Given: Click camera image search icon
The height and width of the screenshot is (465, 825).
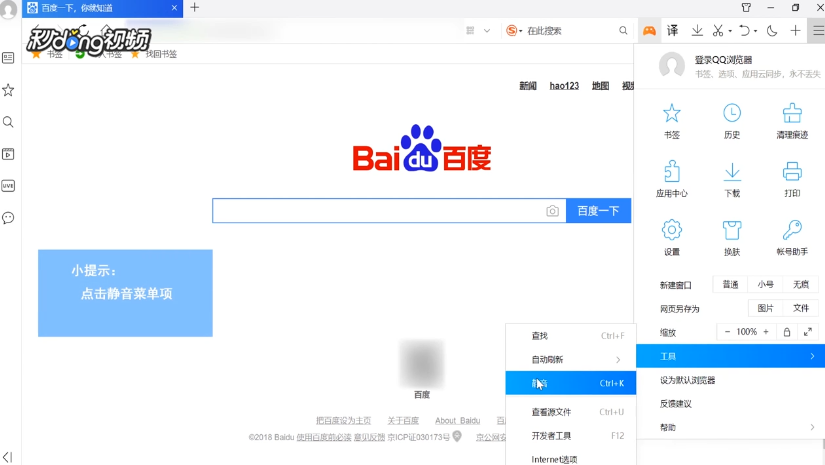Looking at the screenshot, I should click(x=552, y=211).
